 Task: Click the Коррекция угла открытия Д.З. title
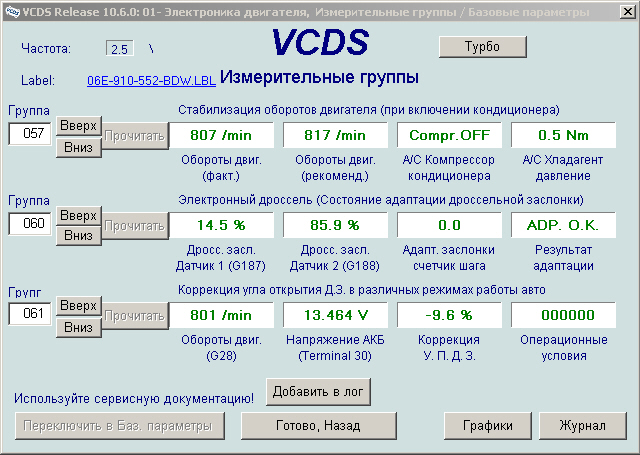click(362, 290)
